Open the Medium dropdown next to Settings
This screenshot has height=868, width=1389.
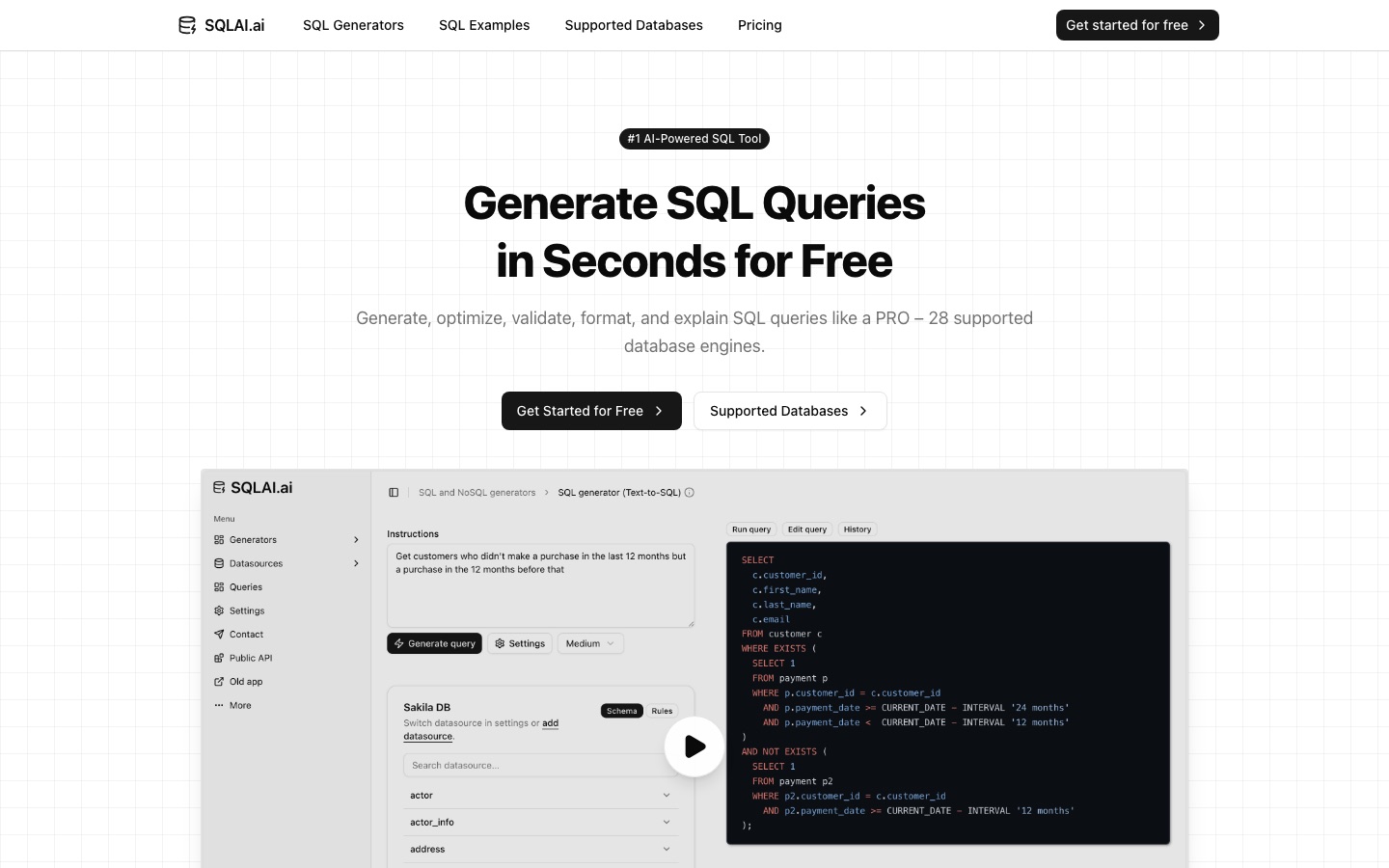click(590, 643)
